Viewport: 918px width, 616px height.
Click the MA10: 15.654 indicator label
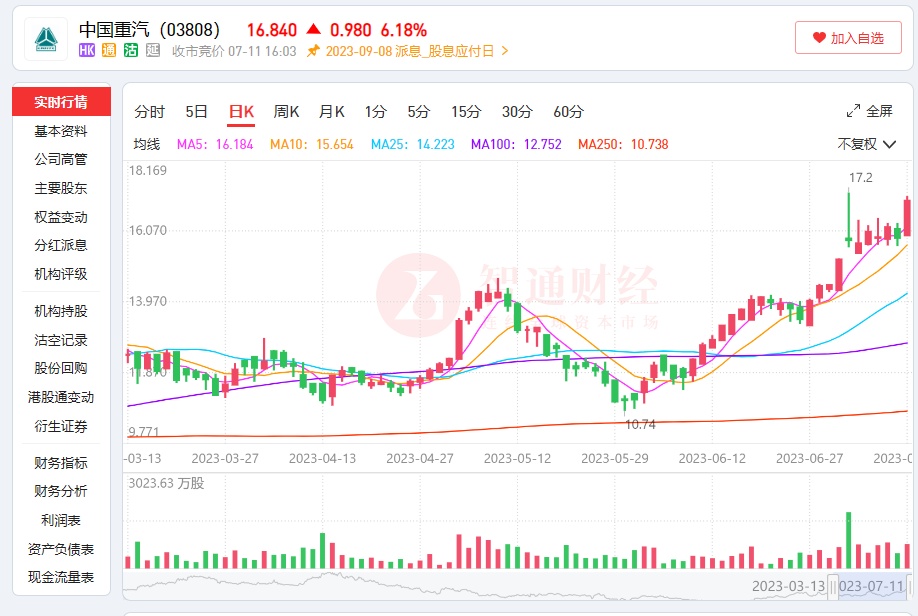tap(311, 144)
